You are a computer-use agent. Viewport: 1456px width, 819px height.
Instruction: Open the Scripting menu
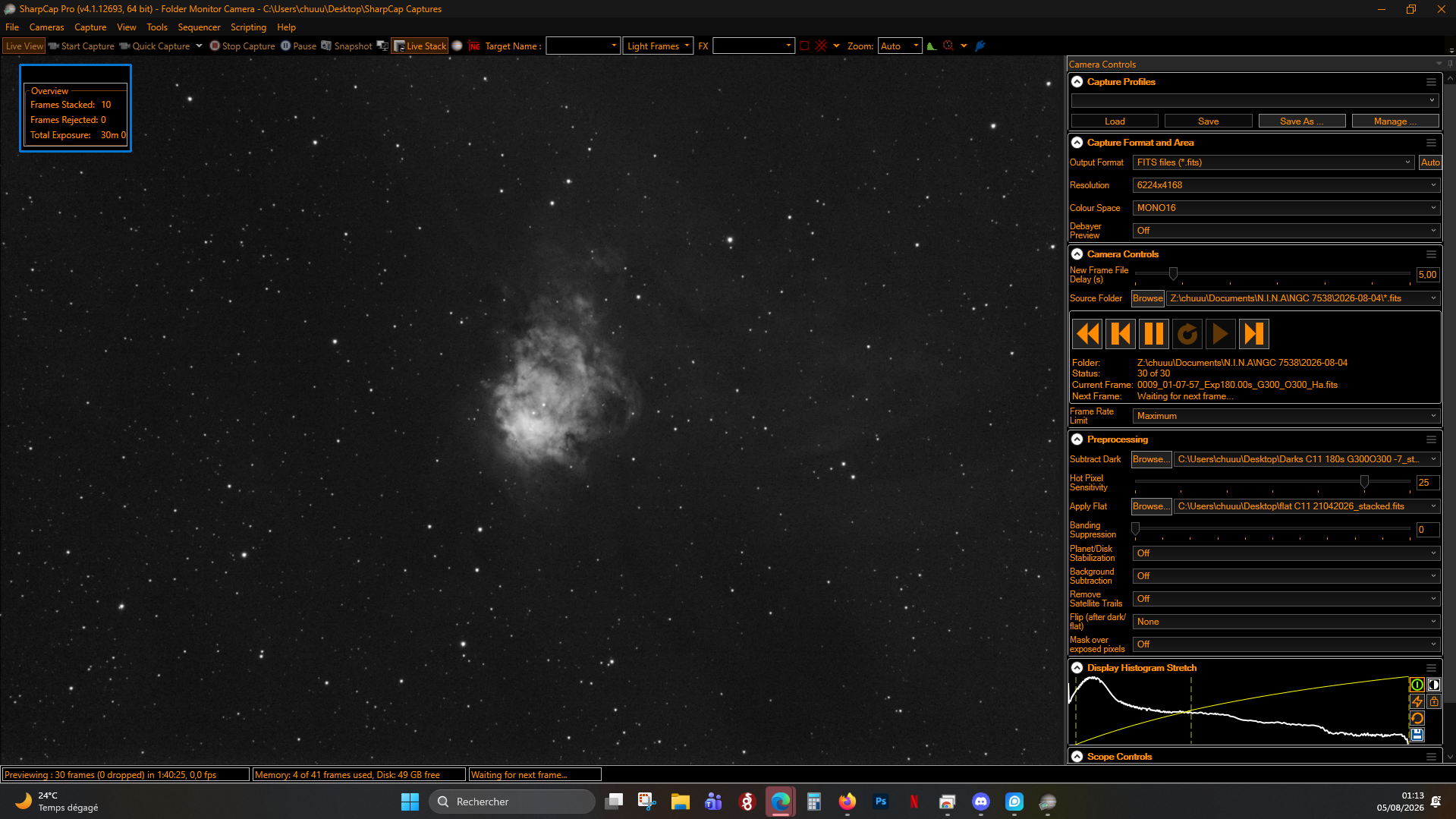click(x=248, y=27)
